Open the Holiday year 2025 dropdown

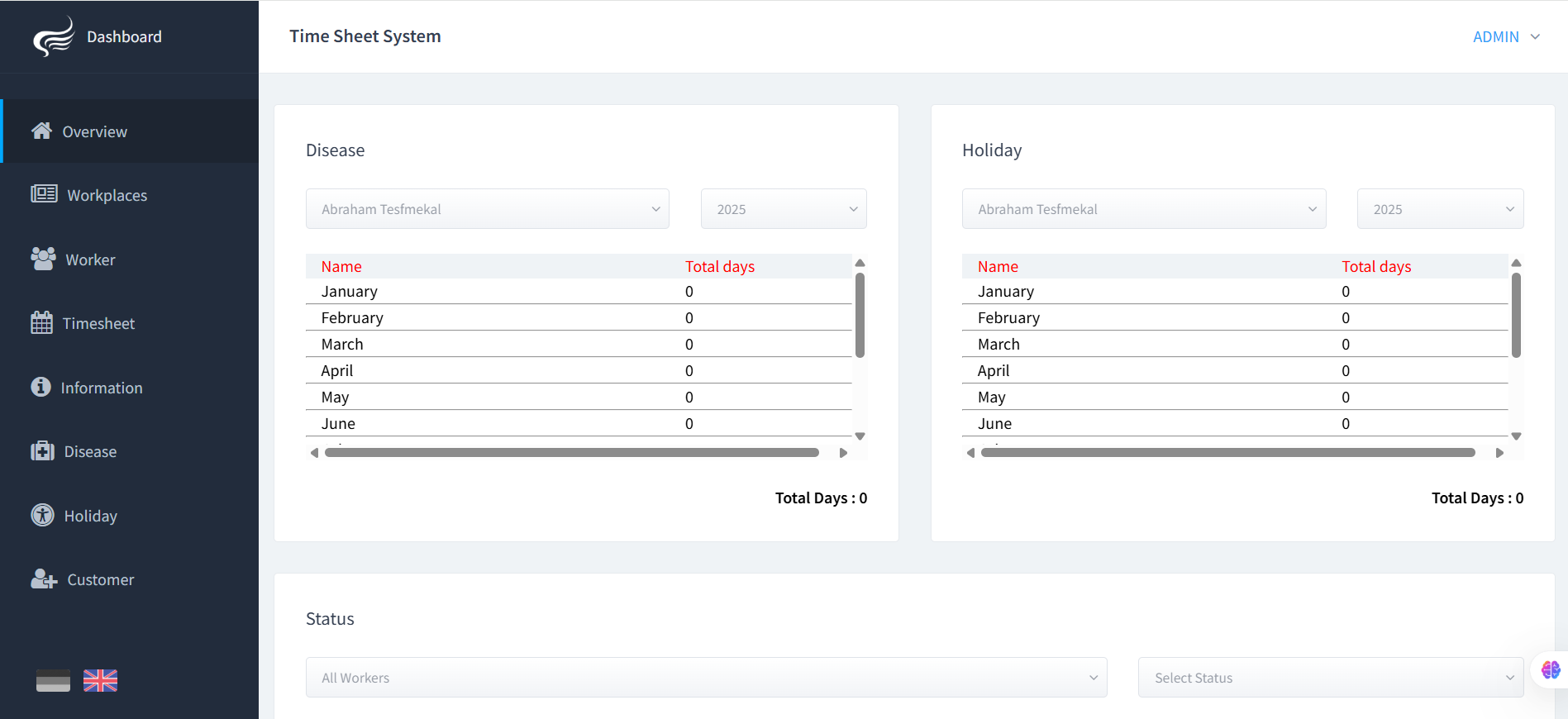tap(1439, 209)
